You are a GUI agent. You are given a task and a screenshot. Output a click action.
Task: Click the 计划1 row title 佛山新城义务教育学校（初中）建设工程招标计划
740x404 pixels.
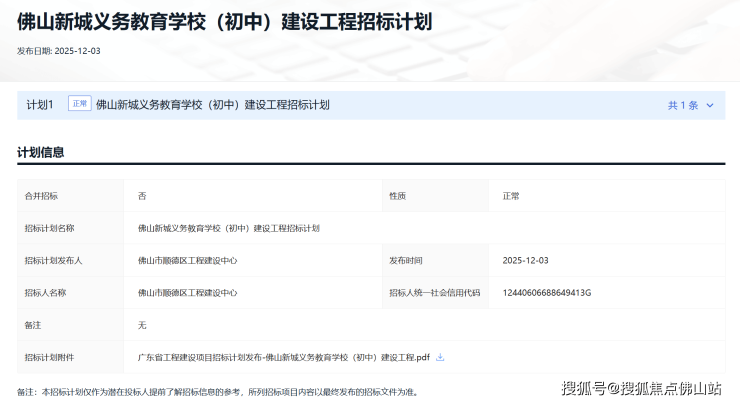[212, 105]
